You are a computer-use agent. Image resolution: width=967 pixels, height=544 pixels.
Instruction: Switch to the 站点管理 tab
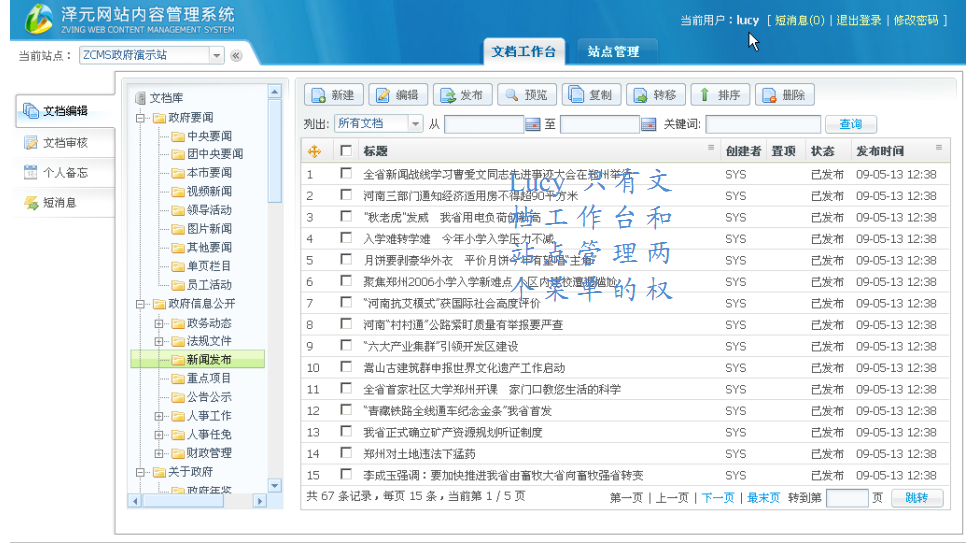[614, 52]
